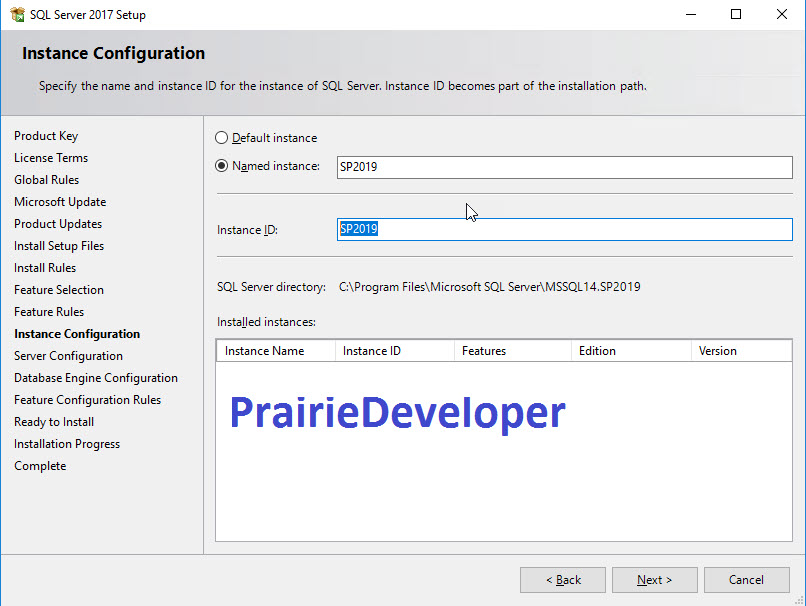Click the Features column header
Screen dimensions: 806x606
click(513, 351)
